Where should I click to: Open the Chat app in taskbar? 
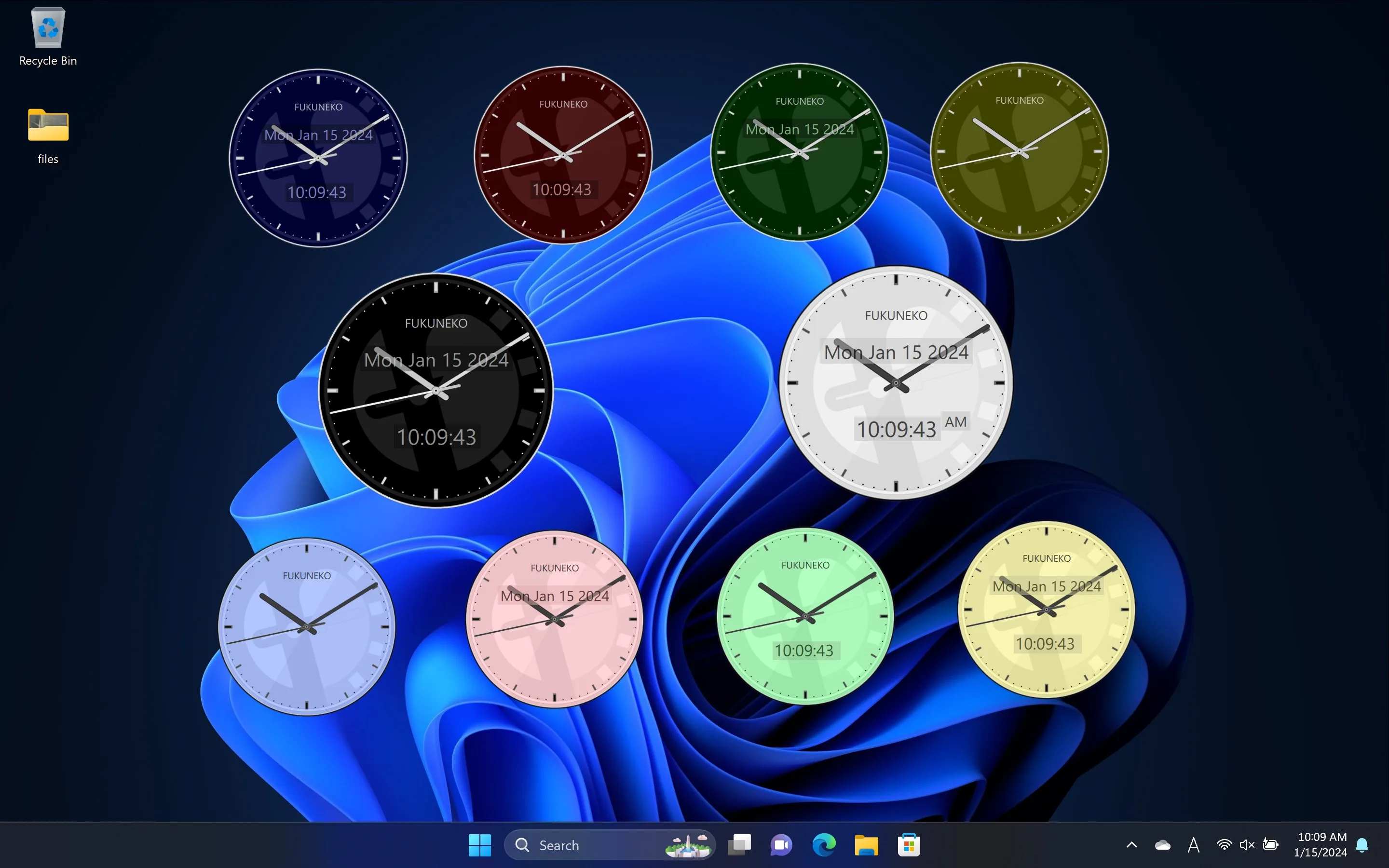[781, 845]
